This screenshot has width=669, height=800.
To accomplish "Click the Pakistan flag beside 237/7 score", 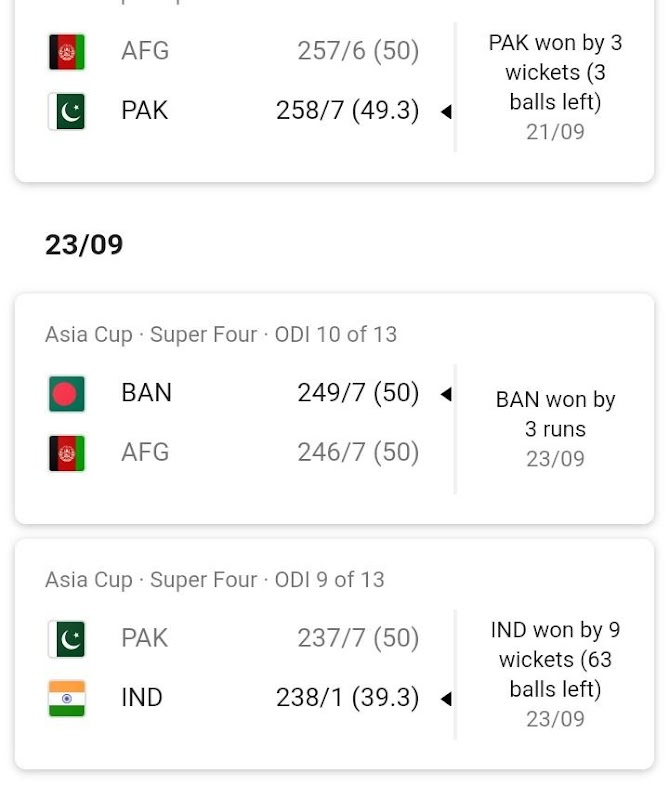I will tap(67, 639).
